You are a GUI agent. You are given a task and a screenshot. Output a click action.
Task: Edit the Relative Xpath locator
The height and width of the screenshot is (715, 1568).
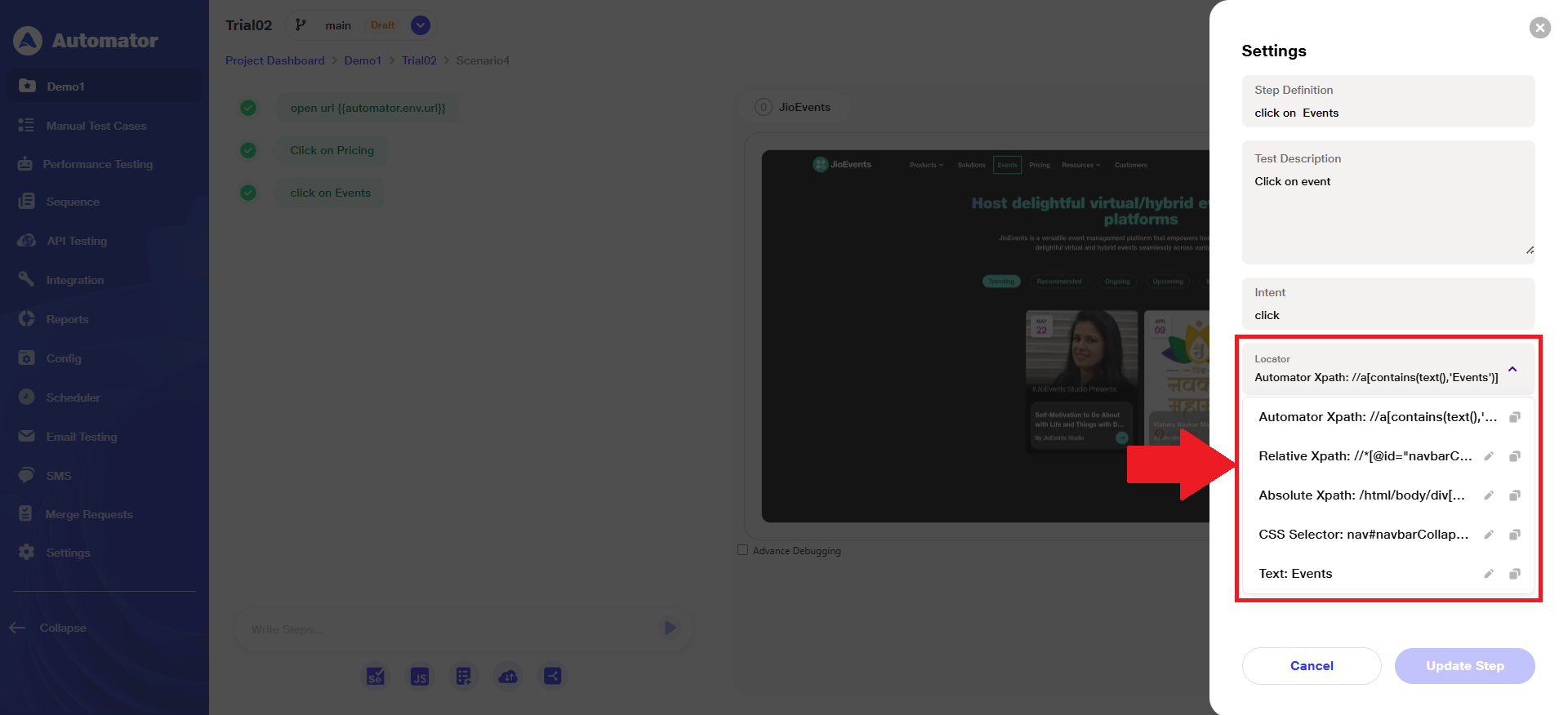click(1488, 456)
